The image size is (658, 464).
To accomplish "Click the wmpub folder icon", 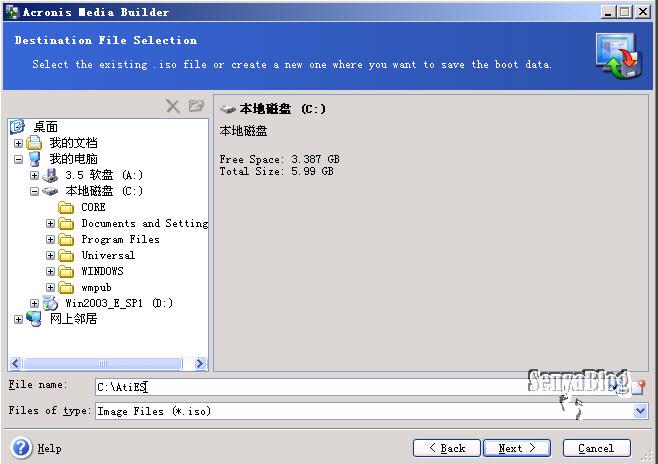I will tap(66, 287).
